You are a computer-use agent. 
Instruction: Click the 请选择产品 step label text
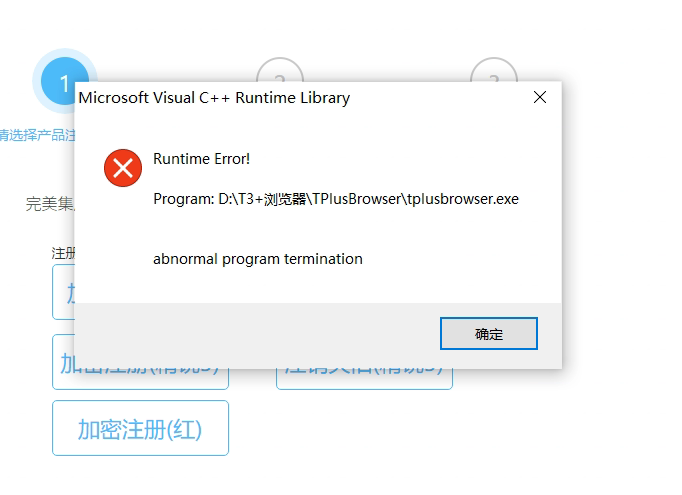37,135
